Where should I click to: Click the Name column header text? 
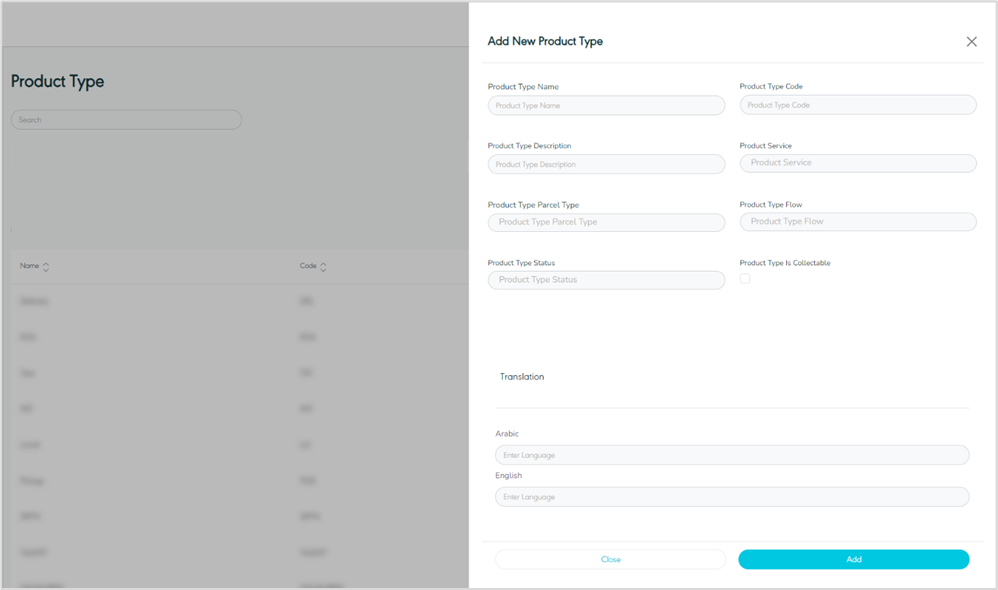coord(30,266)
